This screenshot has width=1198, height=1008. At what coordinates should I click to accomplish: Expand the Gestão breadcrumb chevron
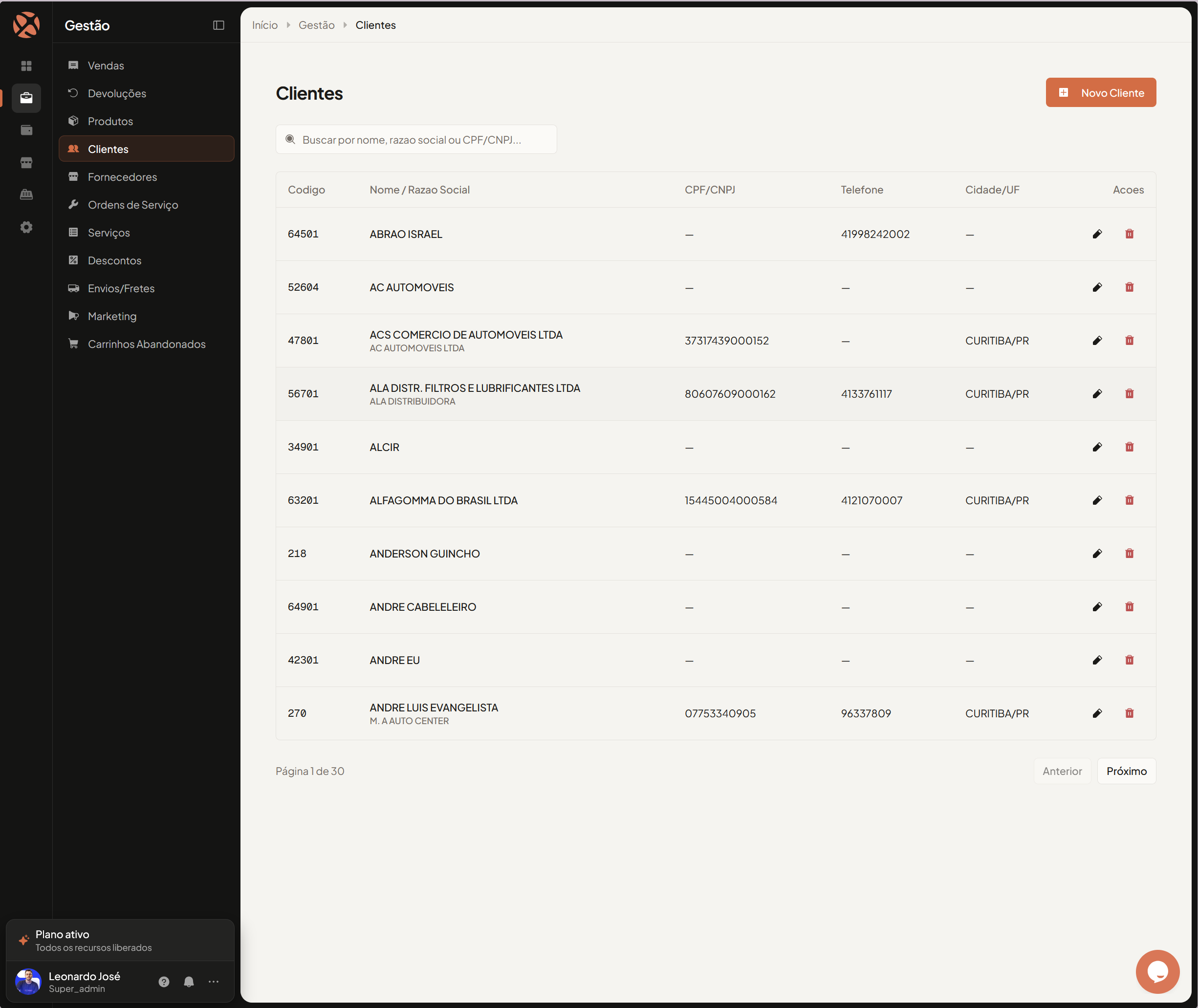pos(345,25)
